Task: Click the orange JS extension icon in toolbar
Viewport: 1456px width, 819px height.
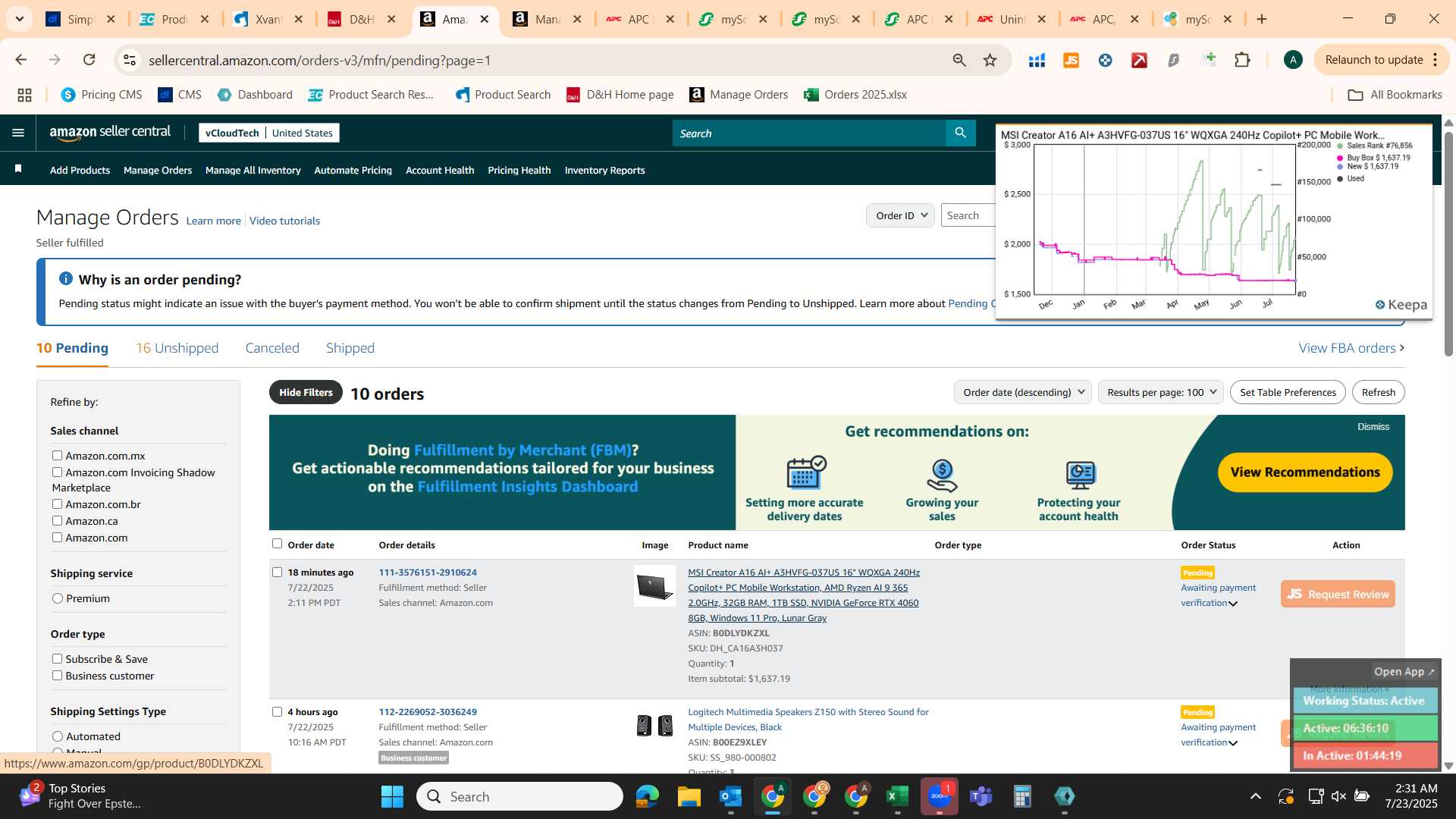Action: click(x=1071, y=60)
